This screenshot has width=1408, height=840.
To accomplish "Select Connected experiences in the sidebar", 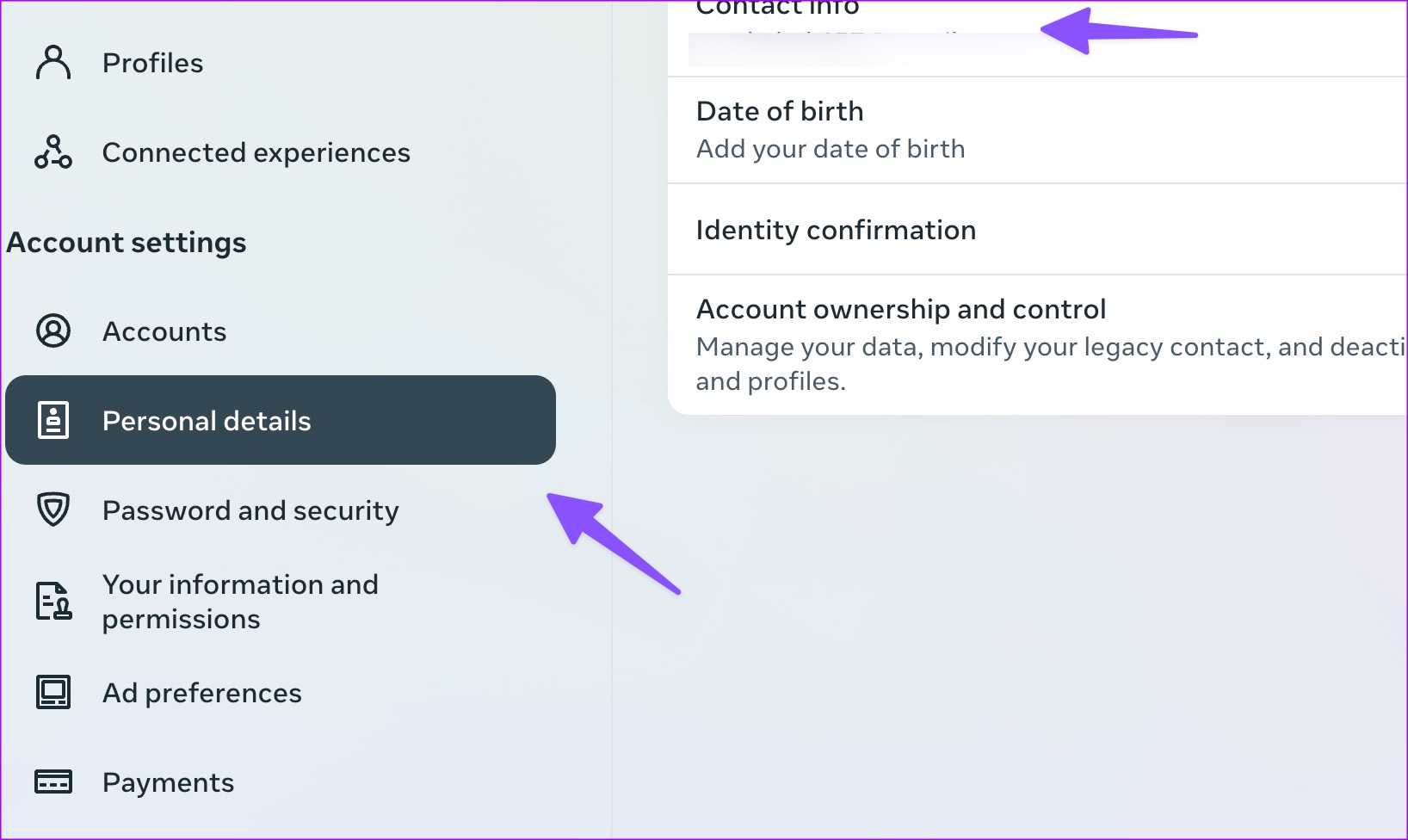I will 256,152.
